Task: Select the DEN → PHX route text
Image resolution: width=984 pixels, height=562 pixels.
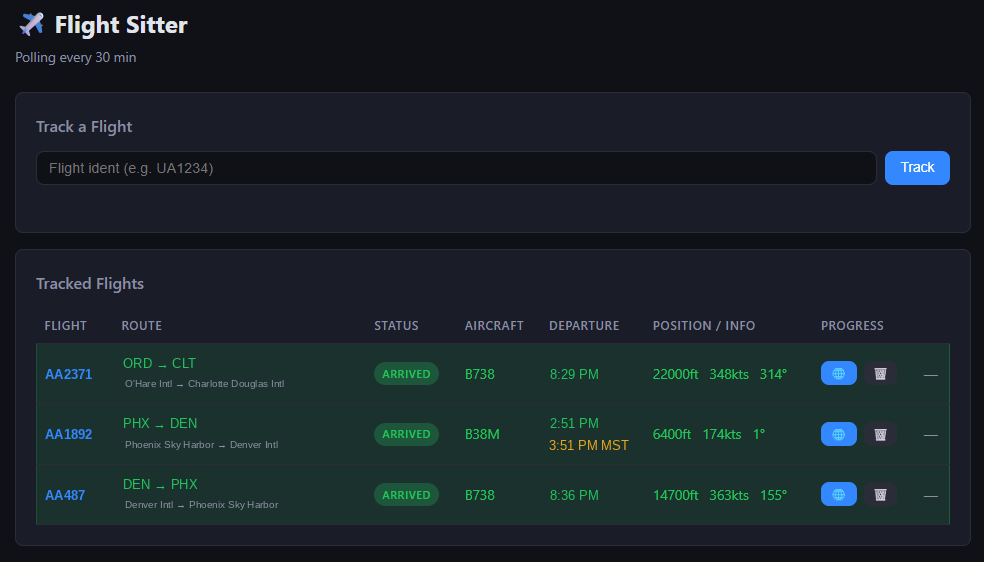Action: (160, 485)
